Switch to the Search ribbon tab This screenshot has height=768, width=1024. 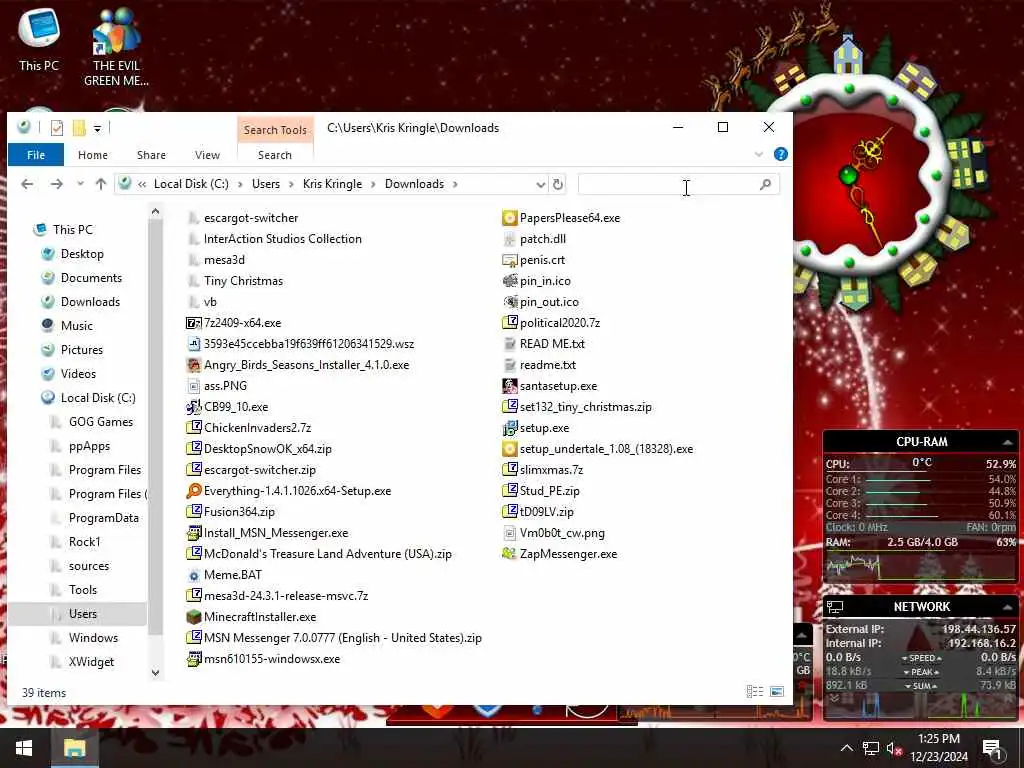[274, 155]
